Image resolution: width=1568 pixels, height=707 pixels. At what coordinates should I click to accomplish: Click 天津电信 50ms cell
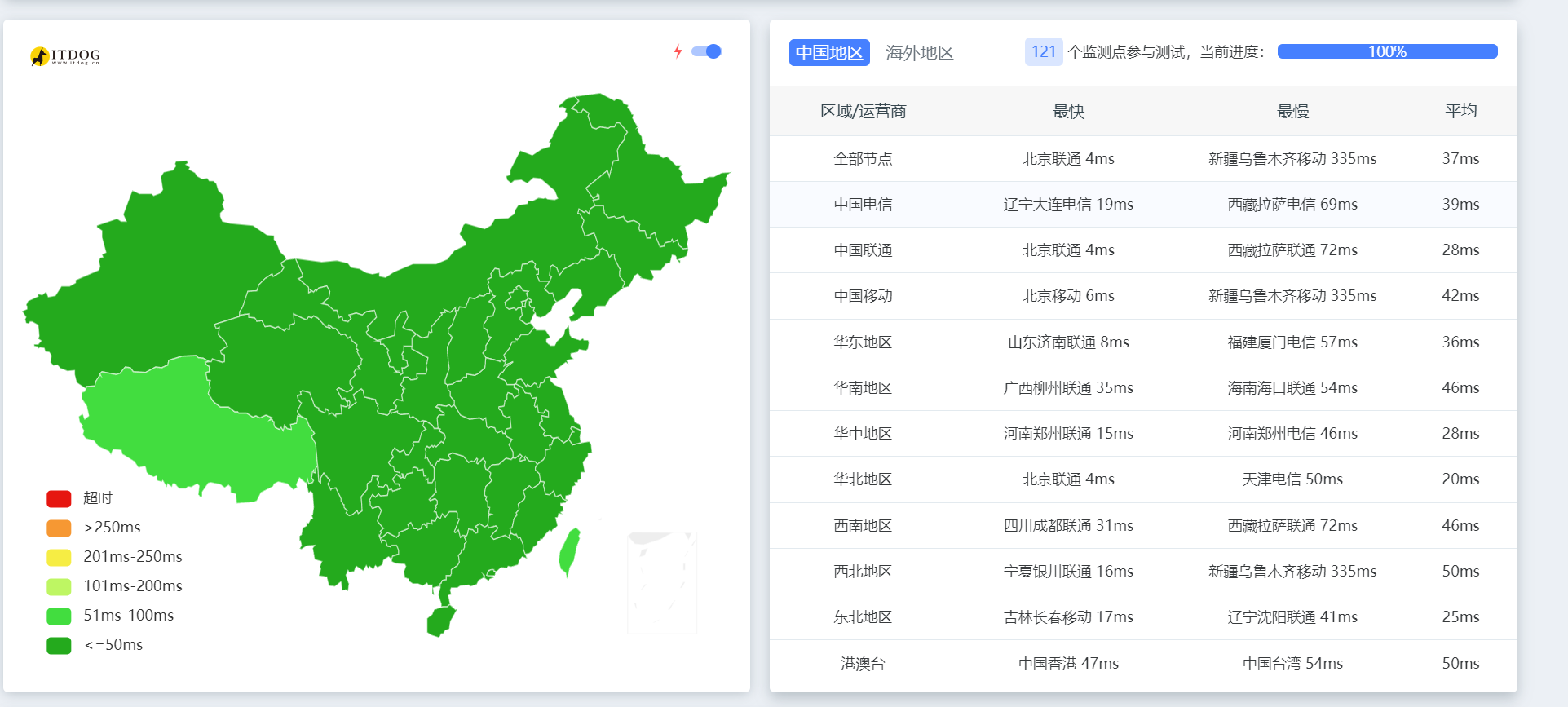click(1292, 479)
